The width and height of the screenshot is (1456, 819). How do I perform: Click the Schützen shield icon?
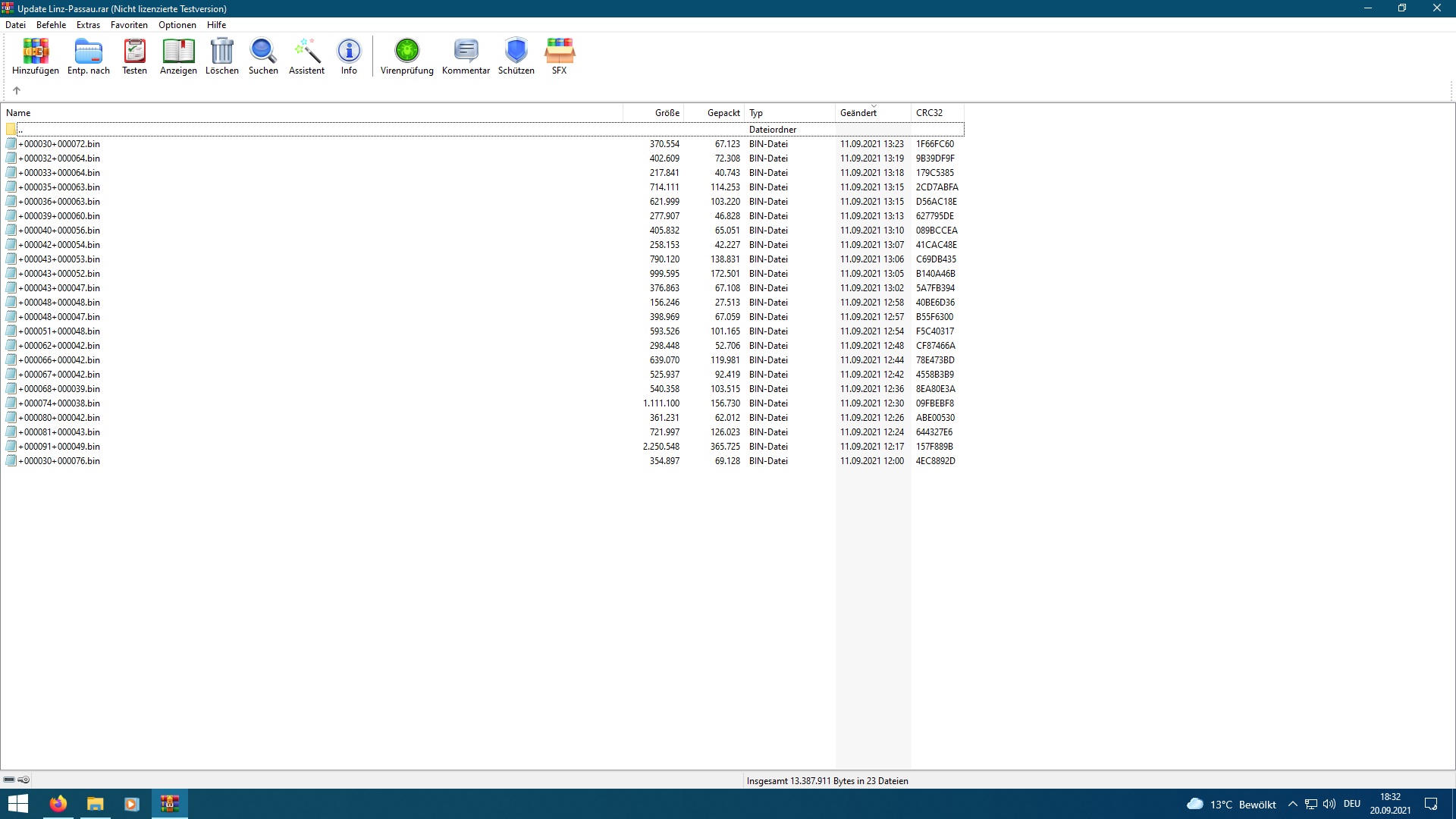click(516, 56)
